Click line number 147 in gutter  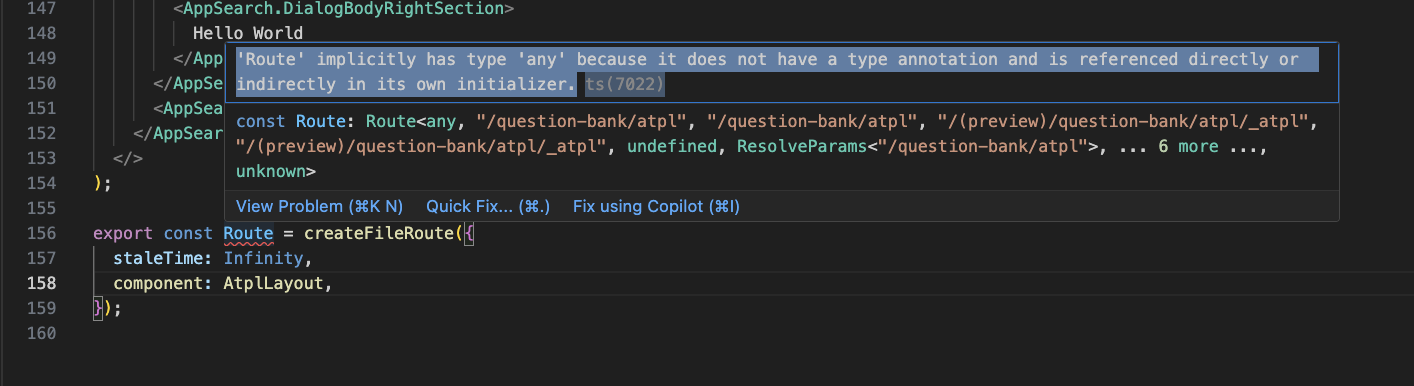point(41,8)
